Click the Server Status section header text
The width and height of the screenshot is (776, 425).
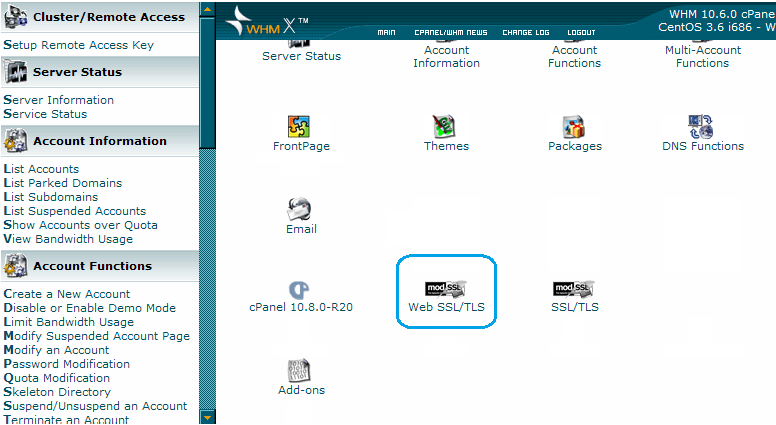pyautogui.click(x=77, y=72)
